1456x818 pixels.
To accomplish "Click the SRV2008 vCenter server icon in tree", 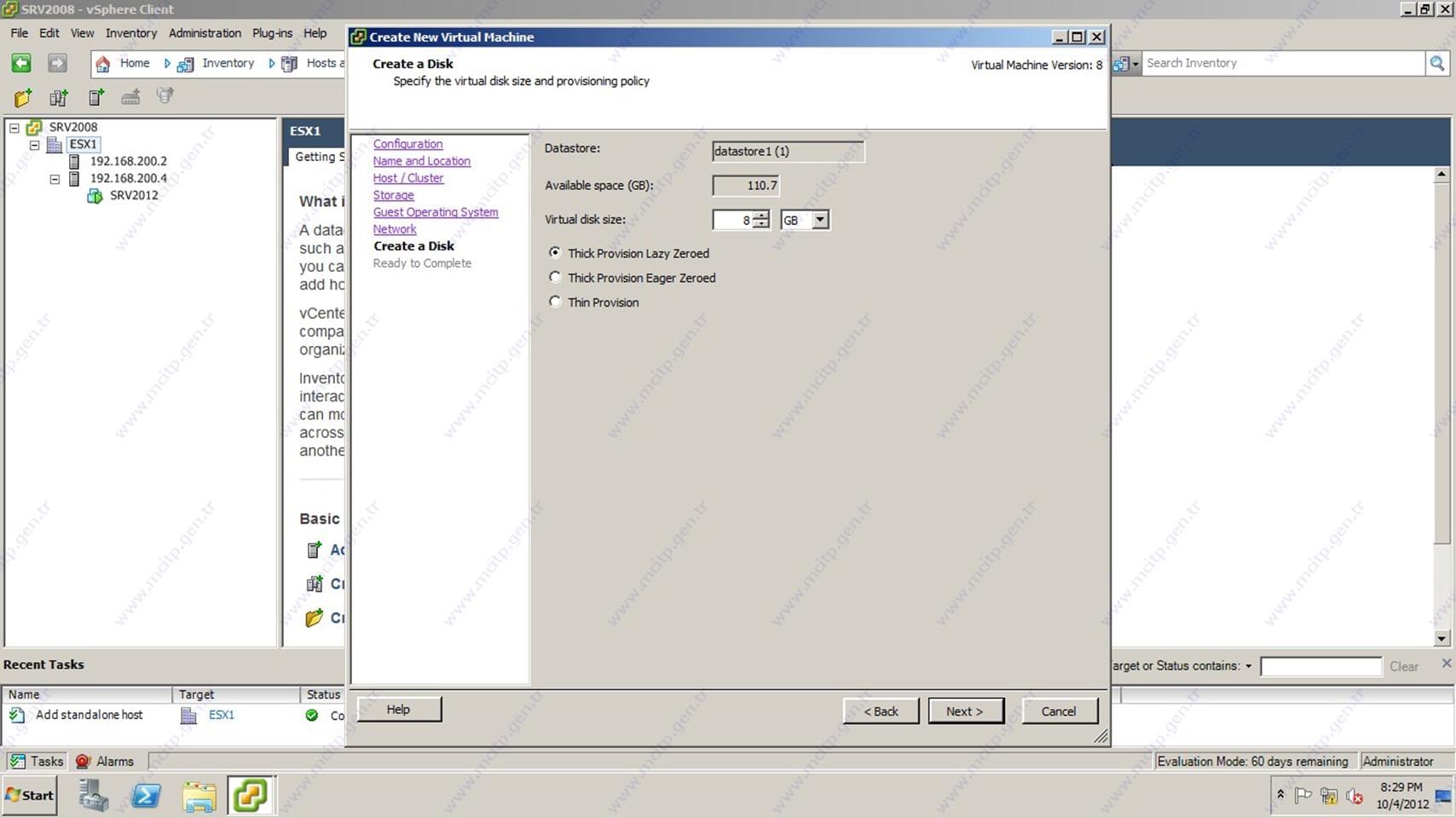I will (34, 128).
